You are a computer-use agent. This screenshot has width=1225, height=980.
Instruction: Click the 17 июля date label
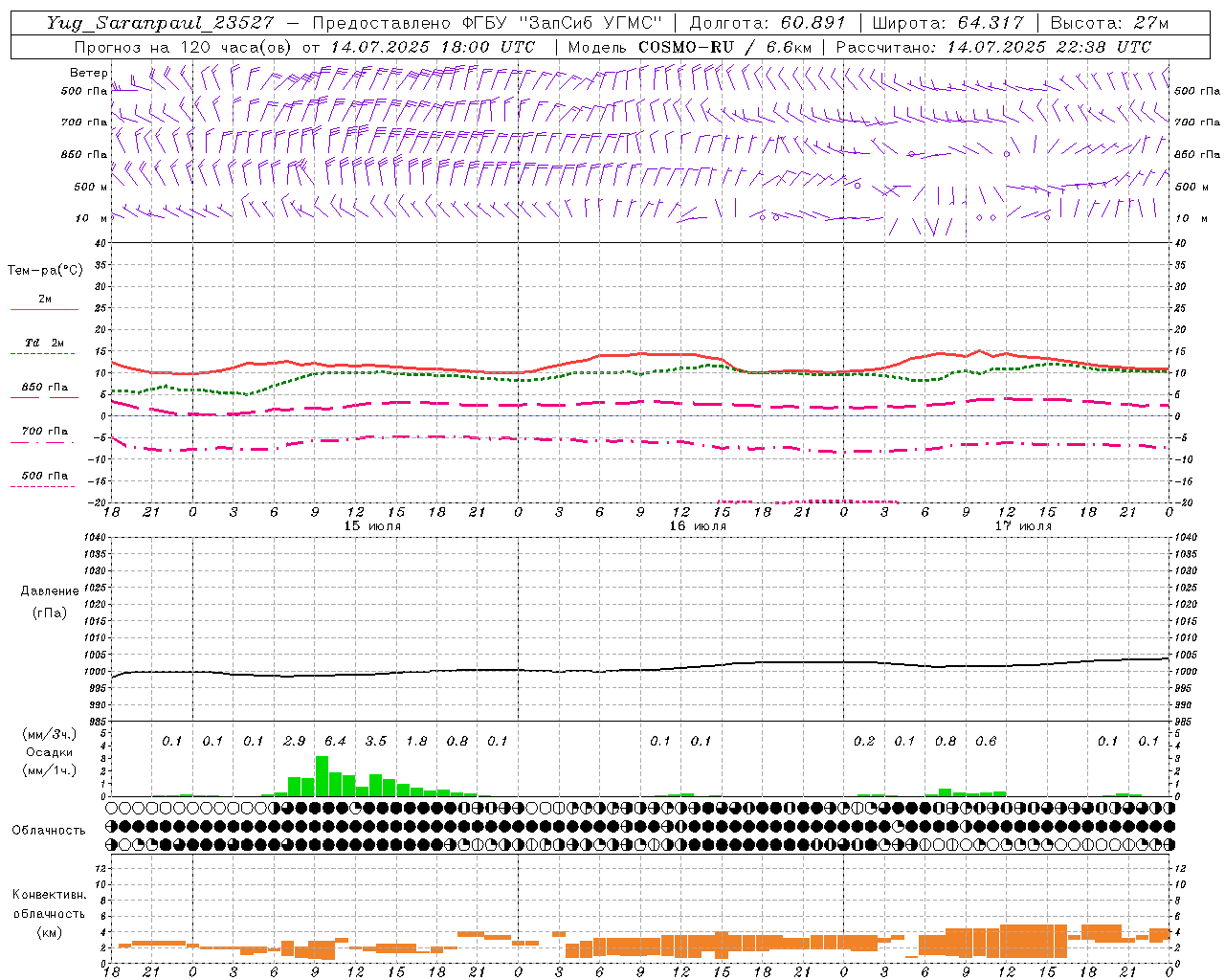1023,526
